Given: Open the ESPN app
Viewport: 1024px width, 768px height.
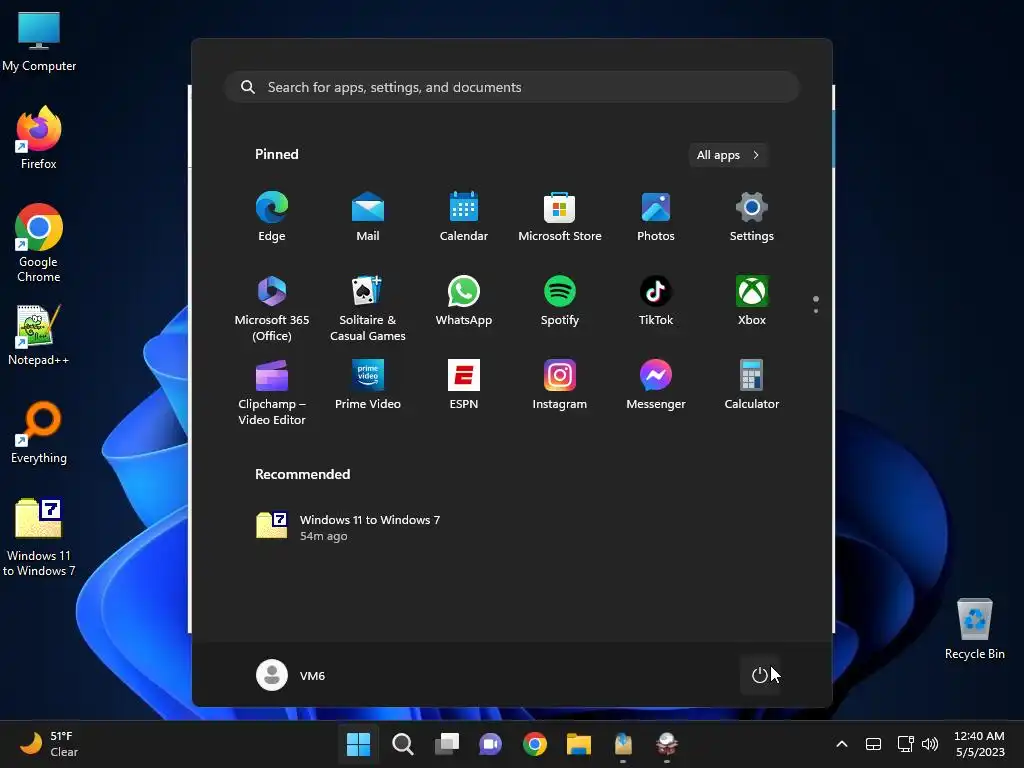Looking at the screenshot, I should pos(464,385).
